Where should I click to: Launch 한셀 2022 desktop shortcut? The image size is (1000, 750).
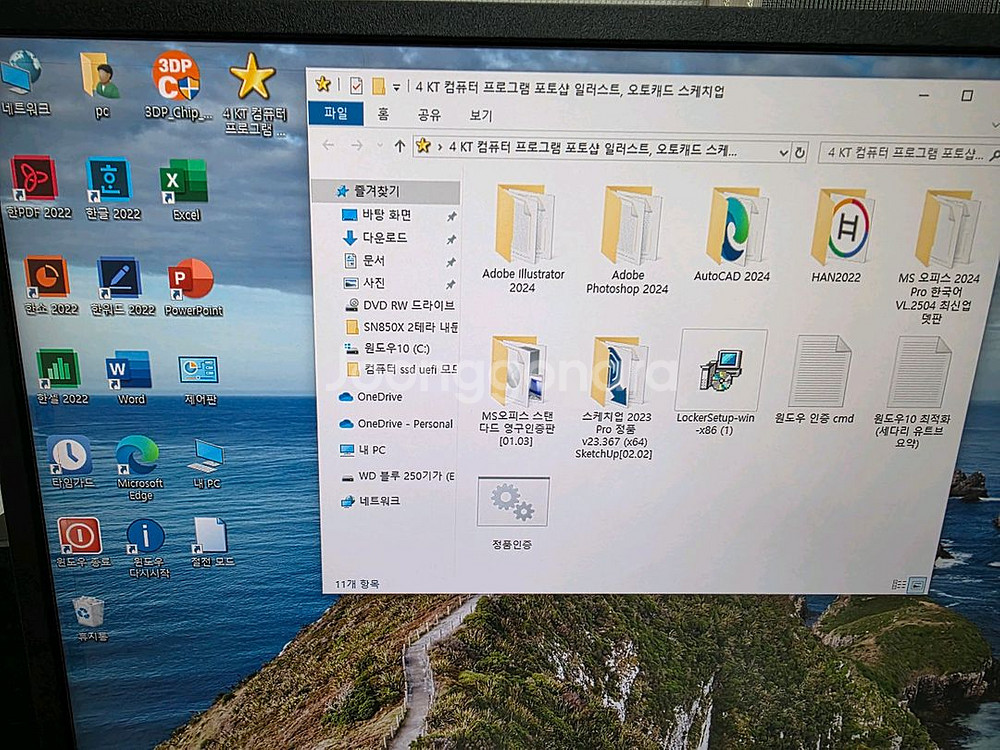coord(61,377)
